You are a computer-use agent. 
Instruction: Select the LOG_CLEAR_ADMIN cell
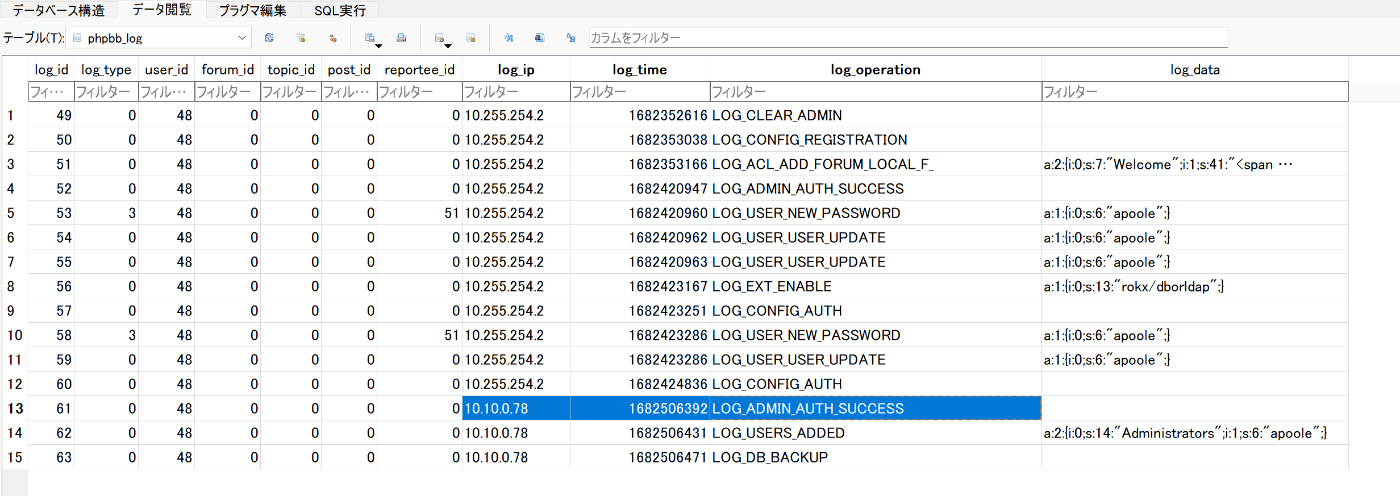876,116
